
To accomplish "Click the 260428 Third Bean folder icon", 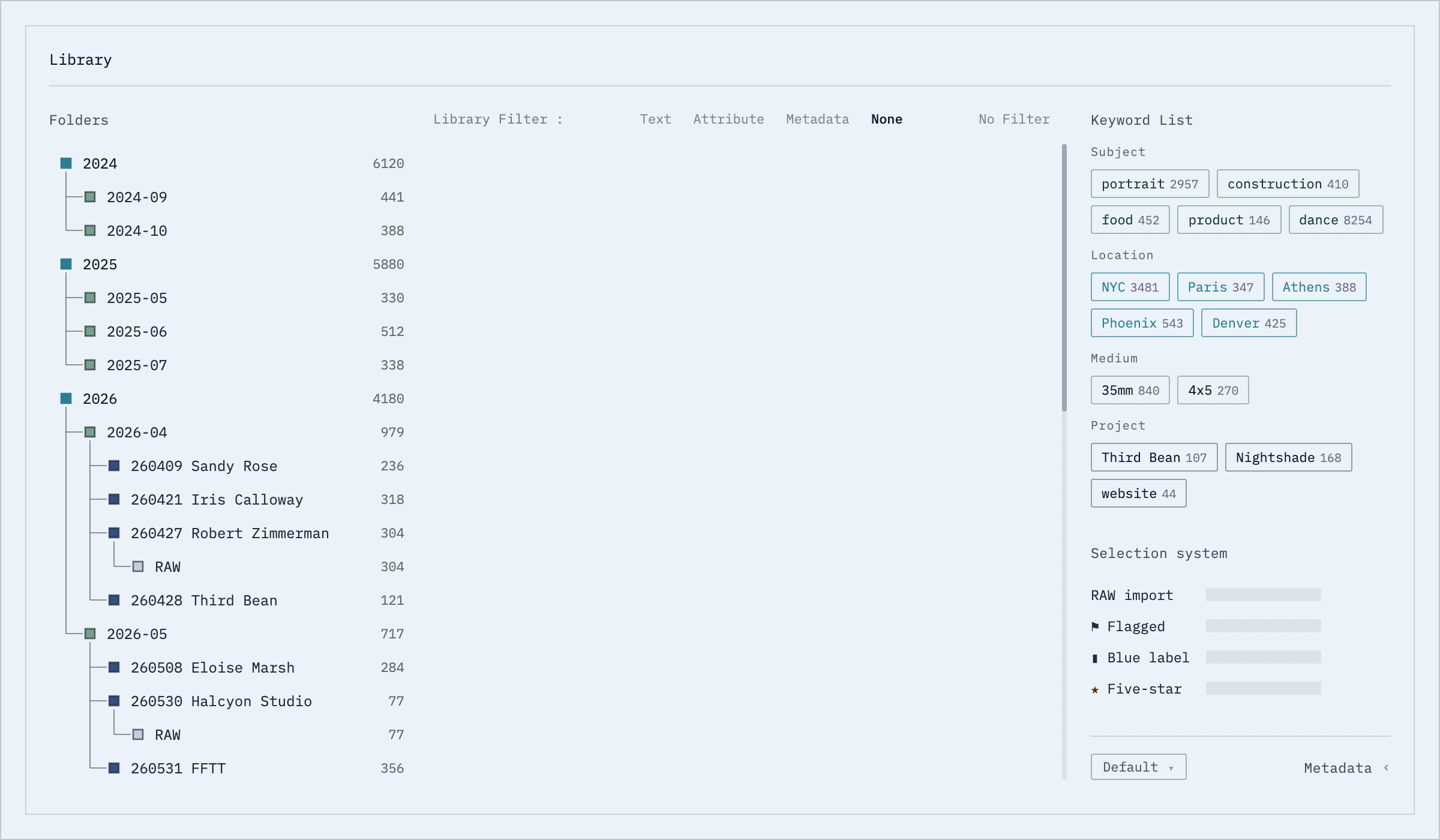I will click(x=114, y=600).
